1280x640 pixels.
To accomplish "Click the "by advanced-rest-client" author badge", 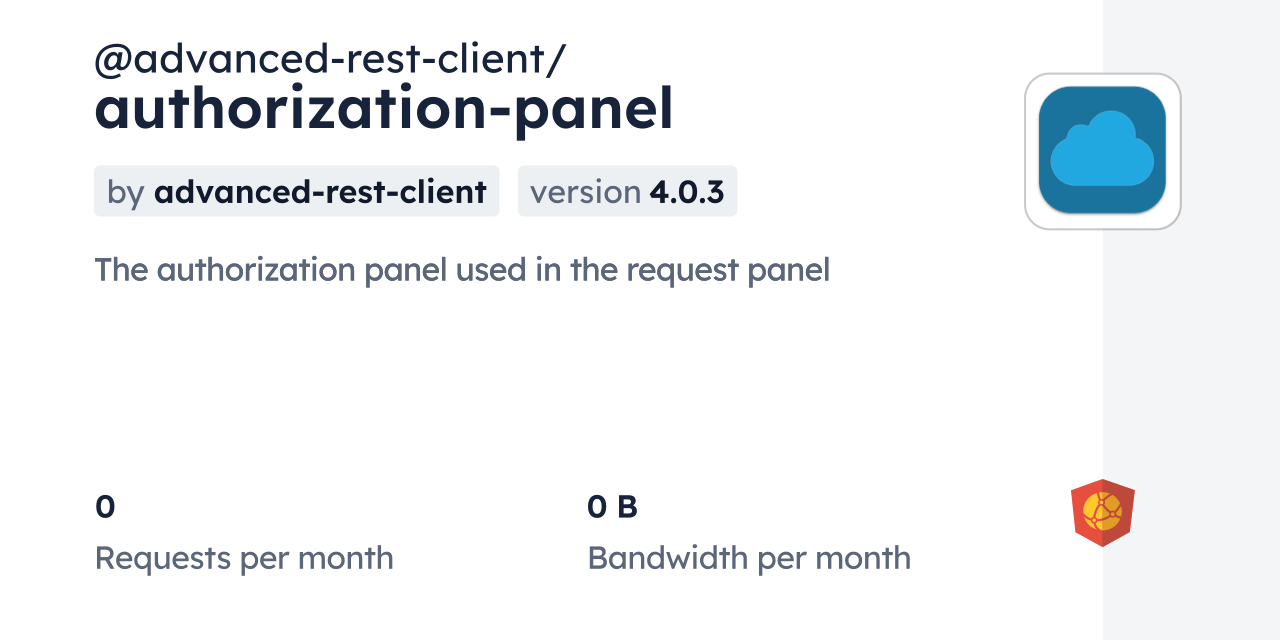I will point(296,191).
